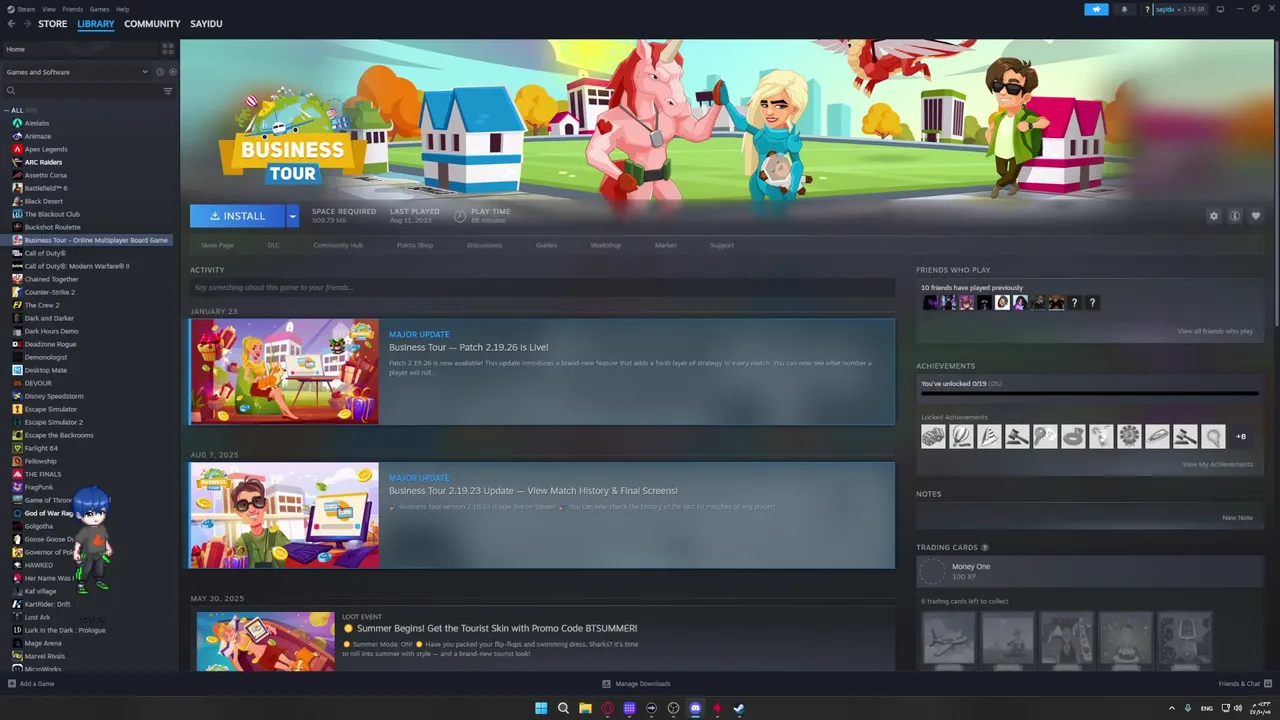This screenshot has width=1280, height=720.
Task: Click the blue INSTALL button
Action: pos(238,216)
